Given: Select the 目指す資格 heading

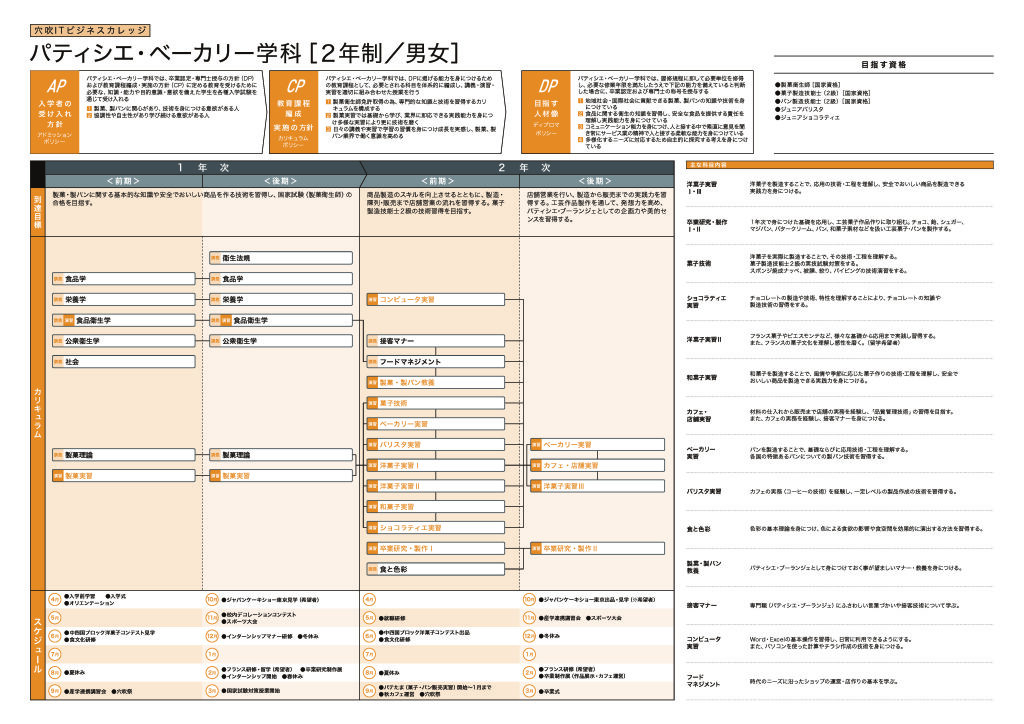Looking at the screenshot, I should pos(883,65).
